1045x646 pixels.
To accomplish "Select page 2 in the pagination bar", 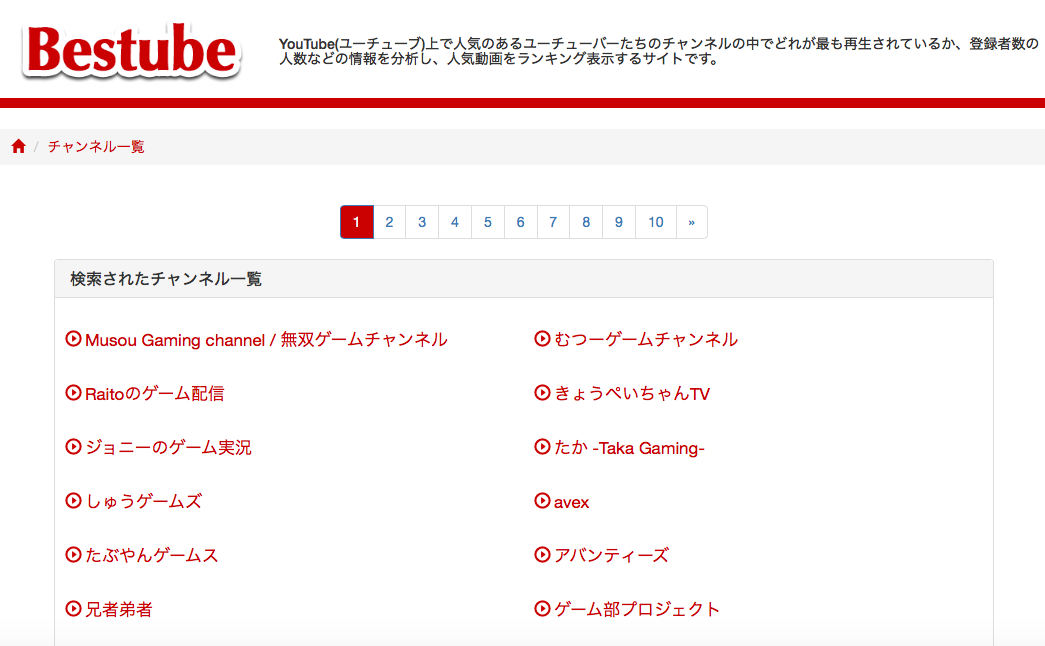I will tap(389, 222).
